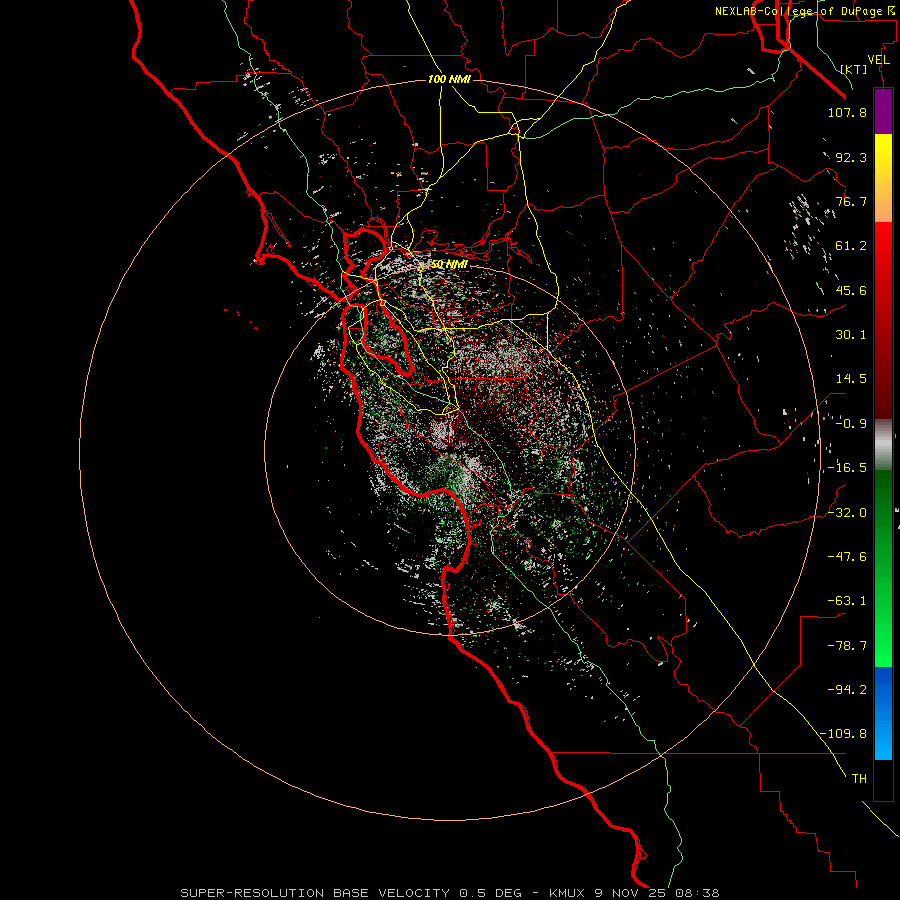Click the black TH segment of color bar
Viewport: 900px width, 900px height.
pyautogui.click(x=883, y=779)
